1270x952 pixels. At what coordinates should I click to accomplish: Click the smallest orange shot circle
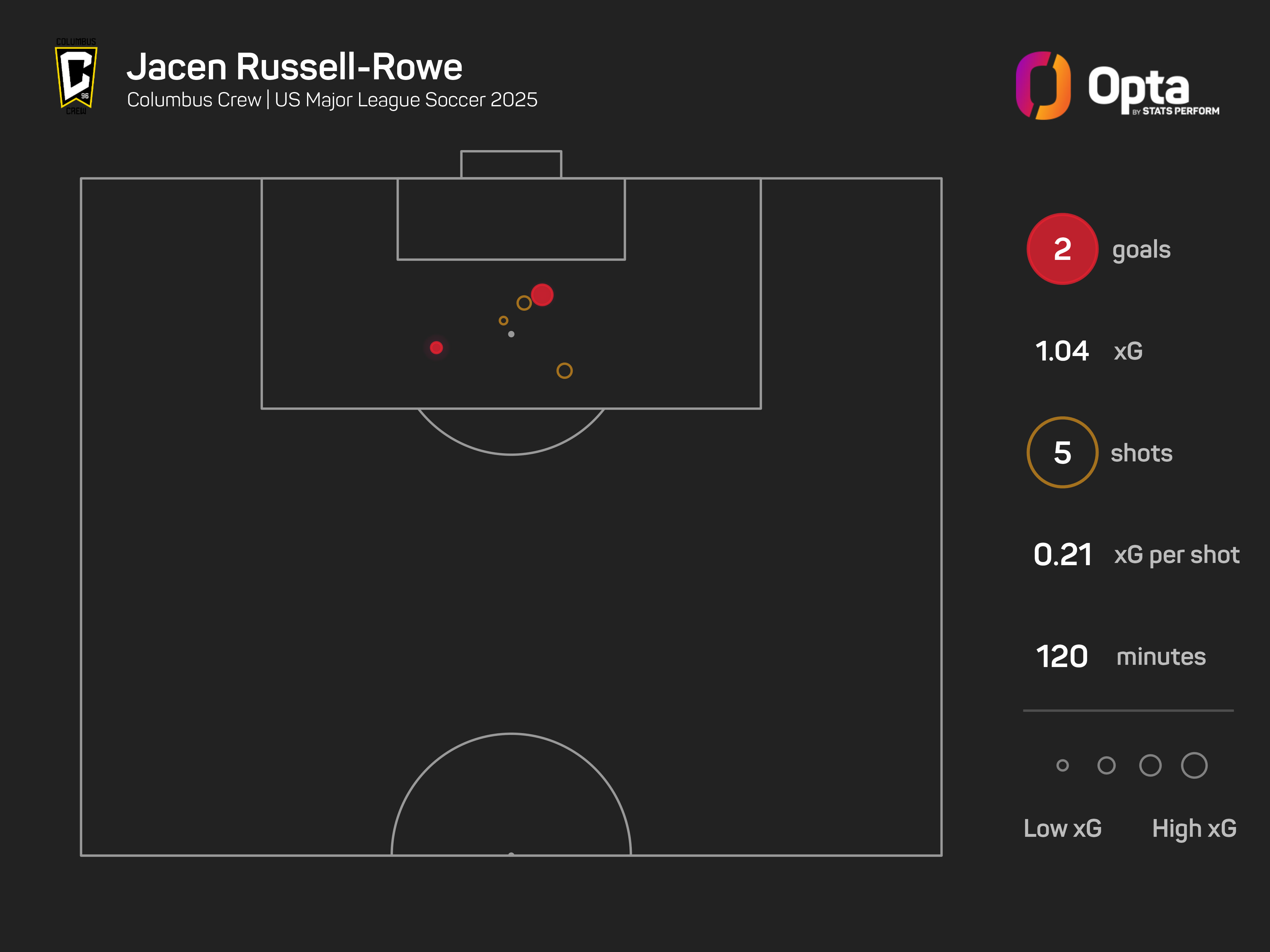pos(504,321)
